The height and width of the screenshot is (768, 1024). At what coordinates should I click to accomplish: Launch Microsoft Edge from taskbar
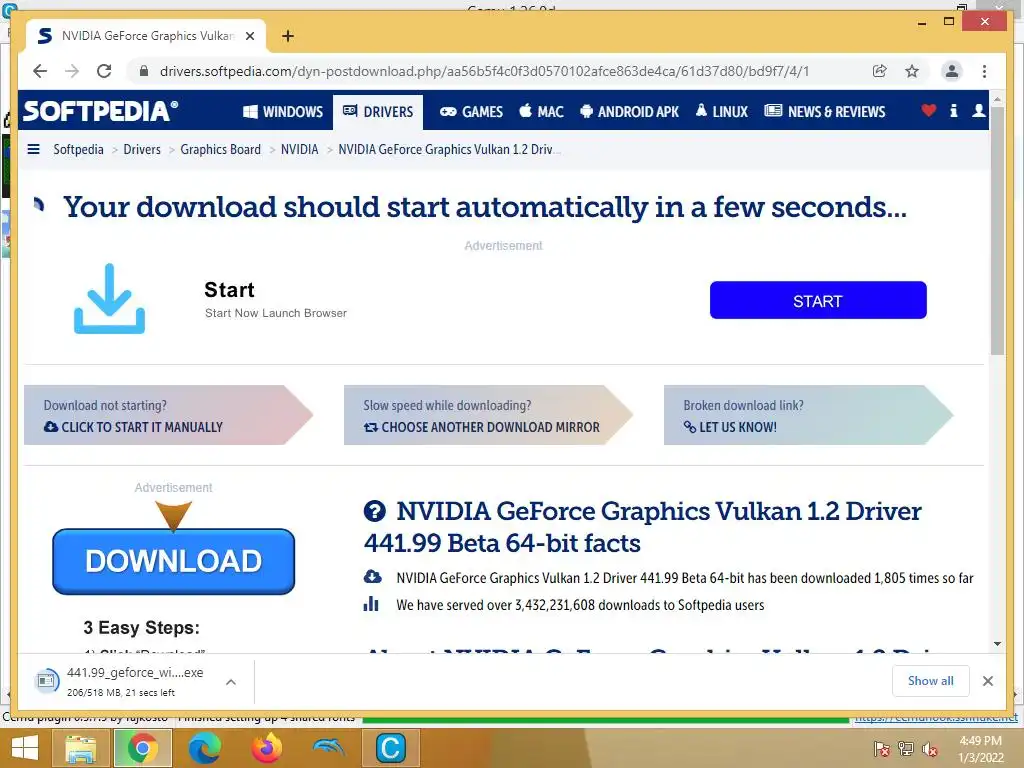coord(204,748)
